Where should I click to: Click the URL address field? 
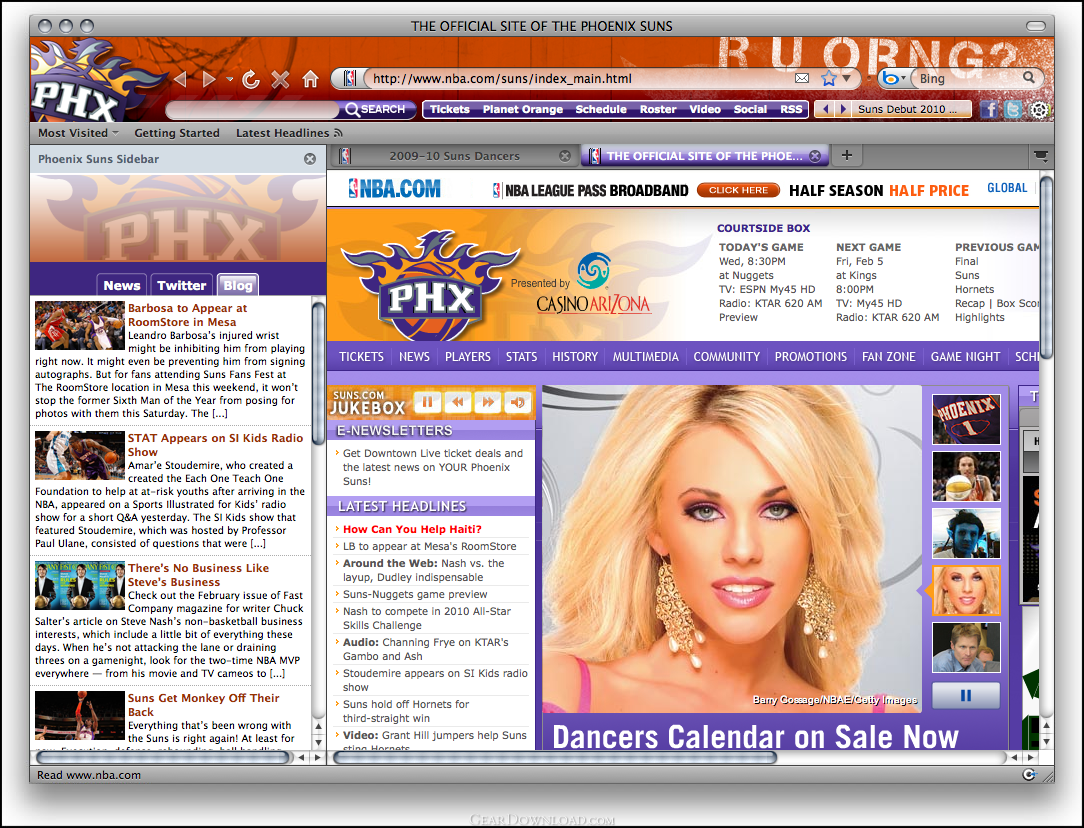[x=579, y=79]
